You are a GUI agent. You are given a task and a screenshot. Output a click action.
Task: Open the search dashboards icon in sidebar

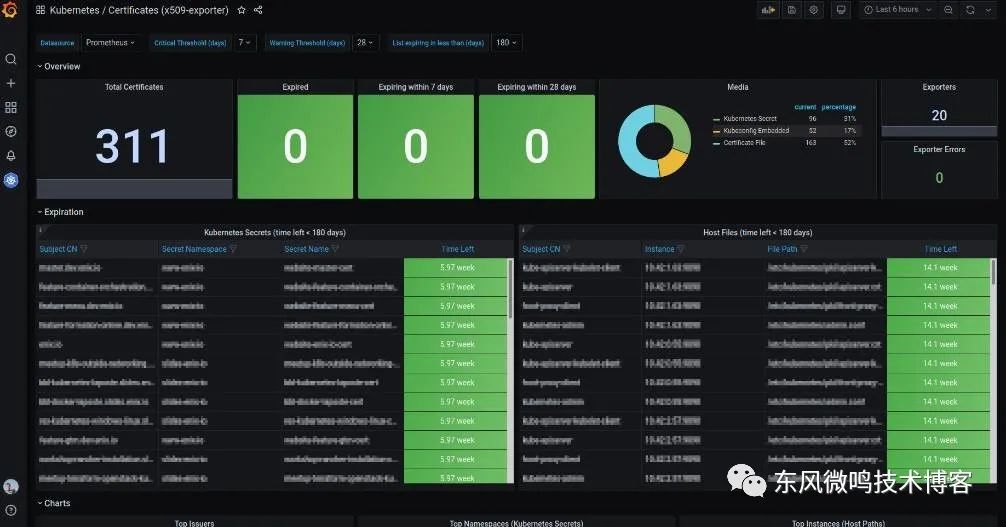coord(11,59)
